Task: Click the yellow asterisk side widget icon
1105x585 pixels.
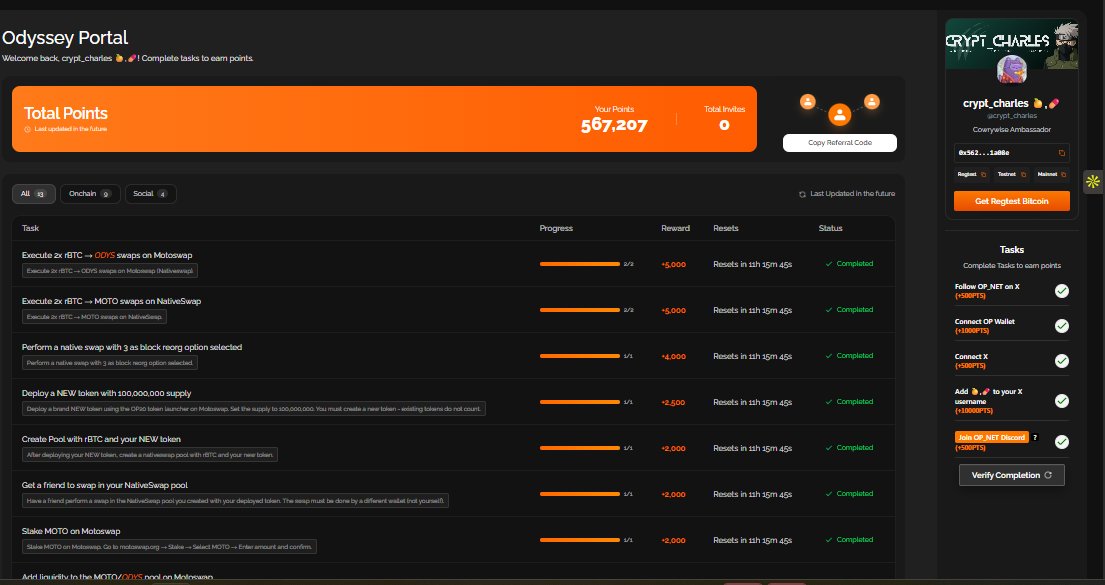Action: point(1092,182)
